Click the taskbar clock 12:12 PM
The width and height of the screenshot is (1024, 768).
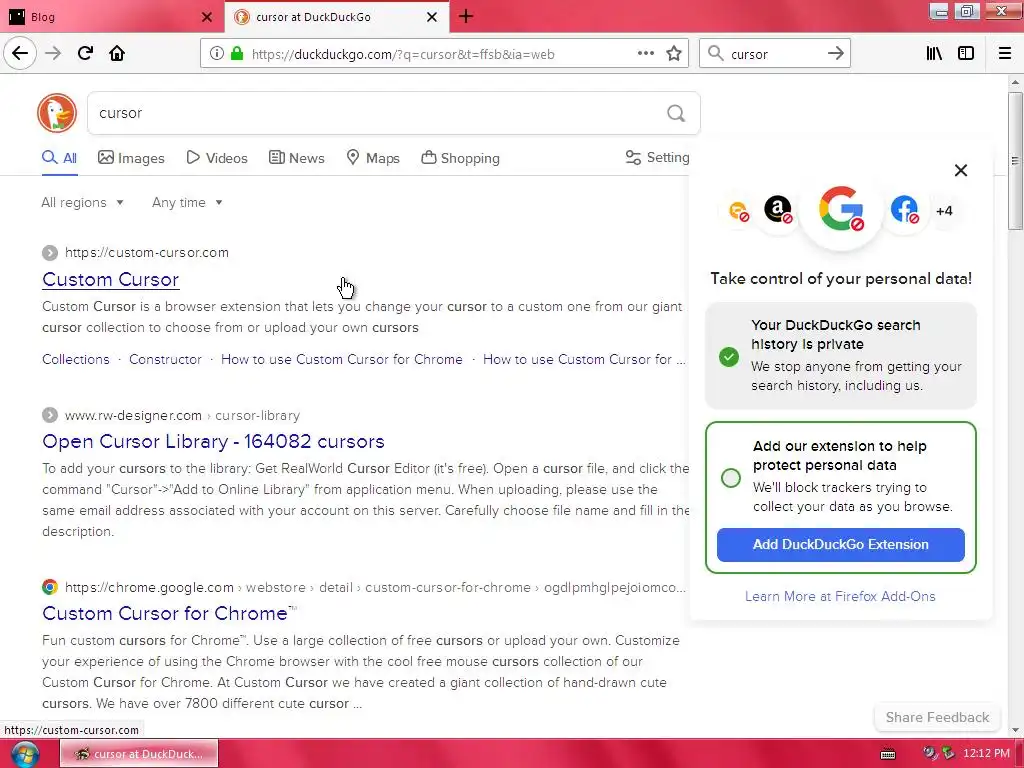tap(986, 753)
